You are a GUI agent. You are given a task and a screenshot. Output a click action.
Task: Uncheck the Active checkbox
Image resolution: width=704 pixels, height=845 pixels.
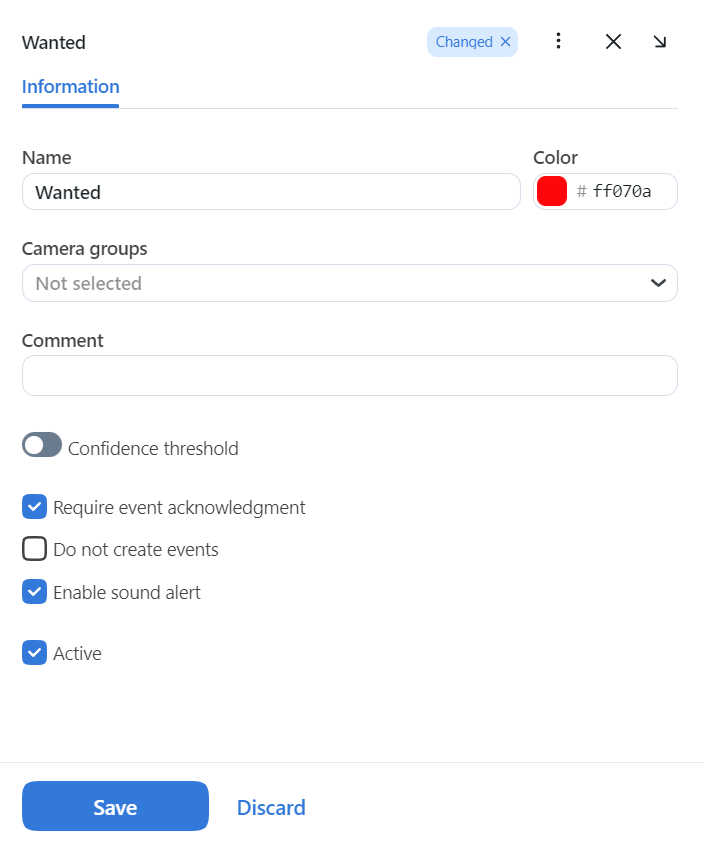tap(35, 653)
